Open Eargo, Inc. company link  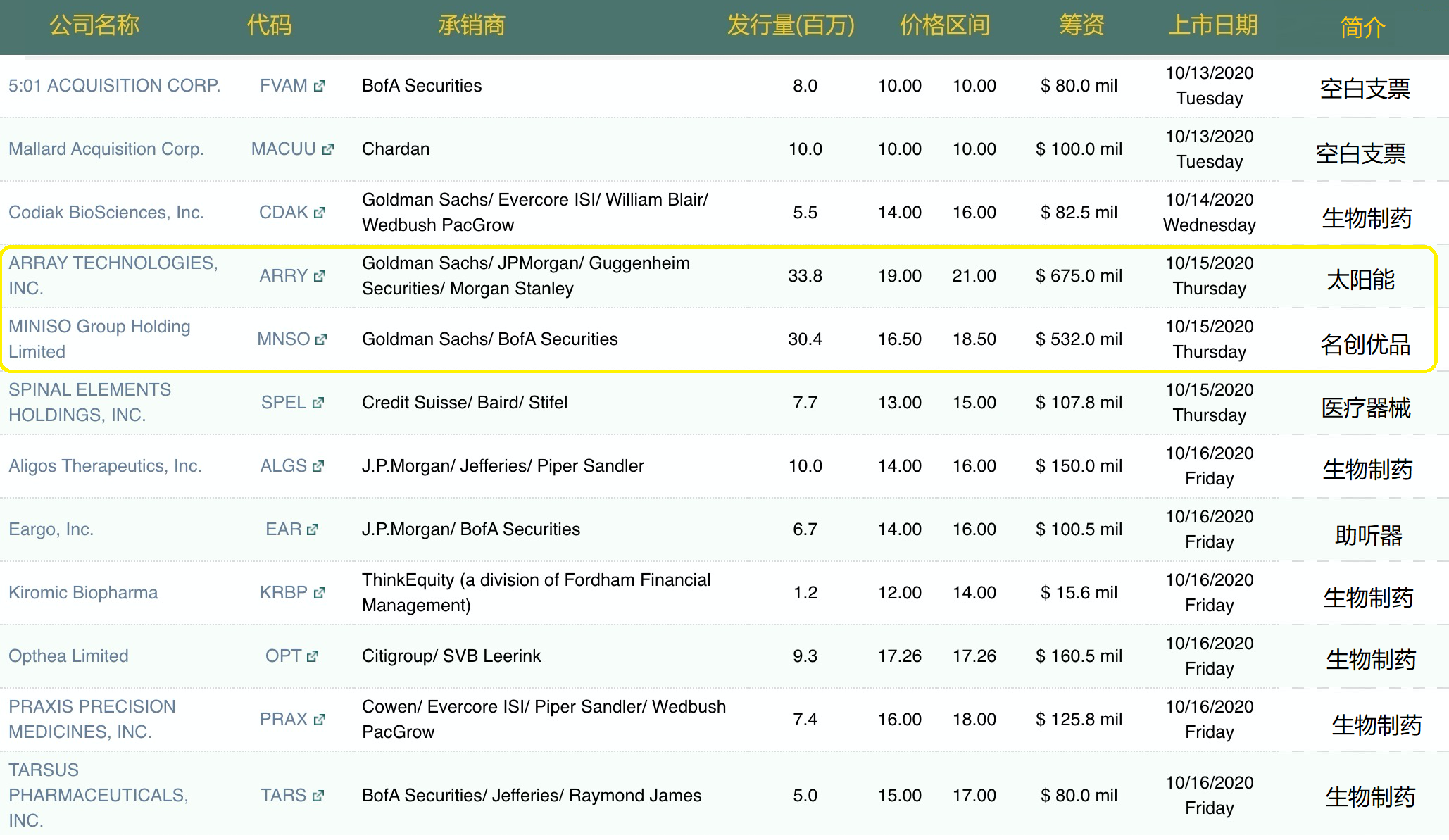pyautogui.click(x=51, y=529)
